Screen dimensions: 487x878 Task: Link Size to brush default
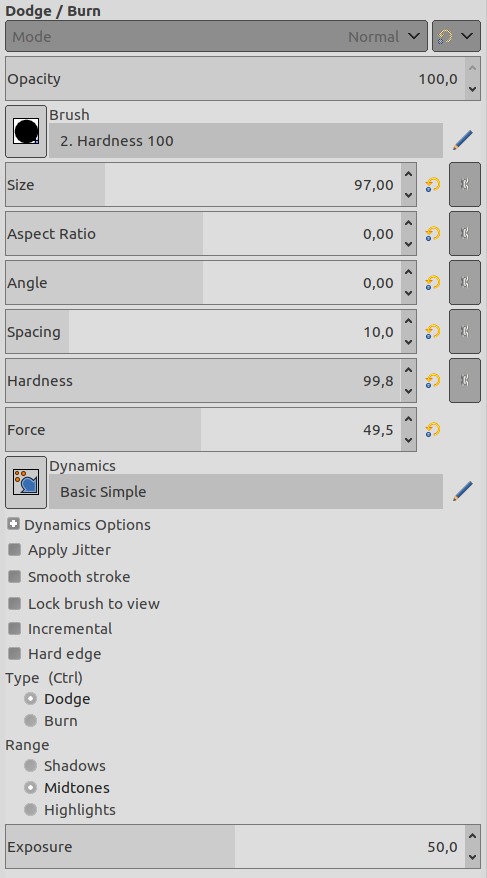pyautogui.click(x=465, y=185)
